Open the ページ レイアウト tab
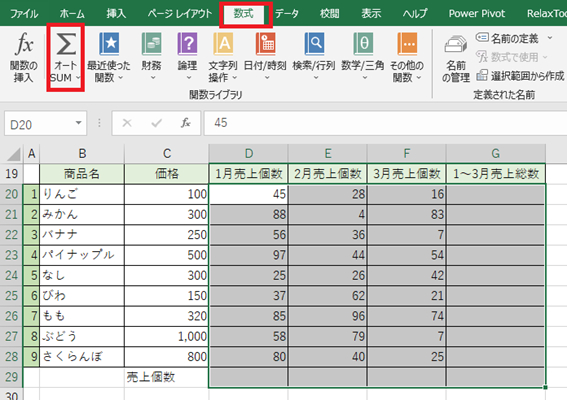The height and width of the screenshot is (400, 567). tap(180, 14)
